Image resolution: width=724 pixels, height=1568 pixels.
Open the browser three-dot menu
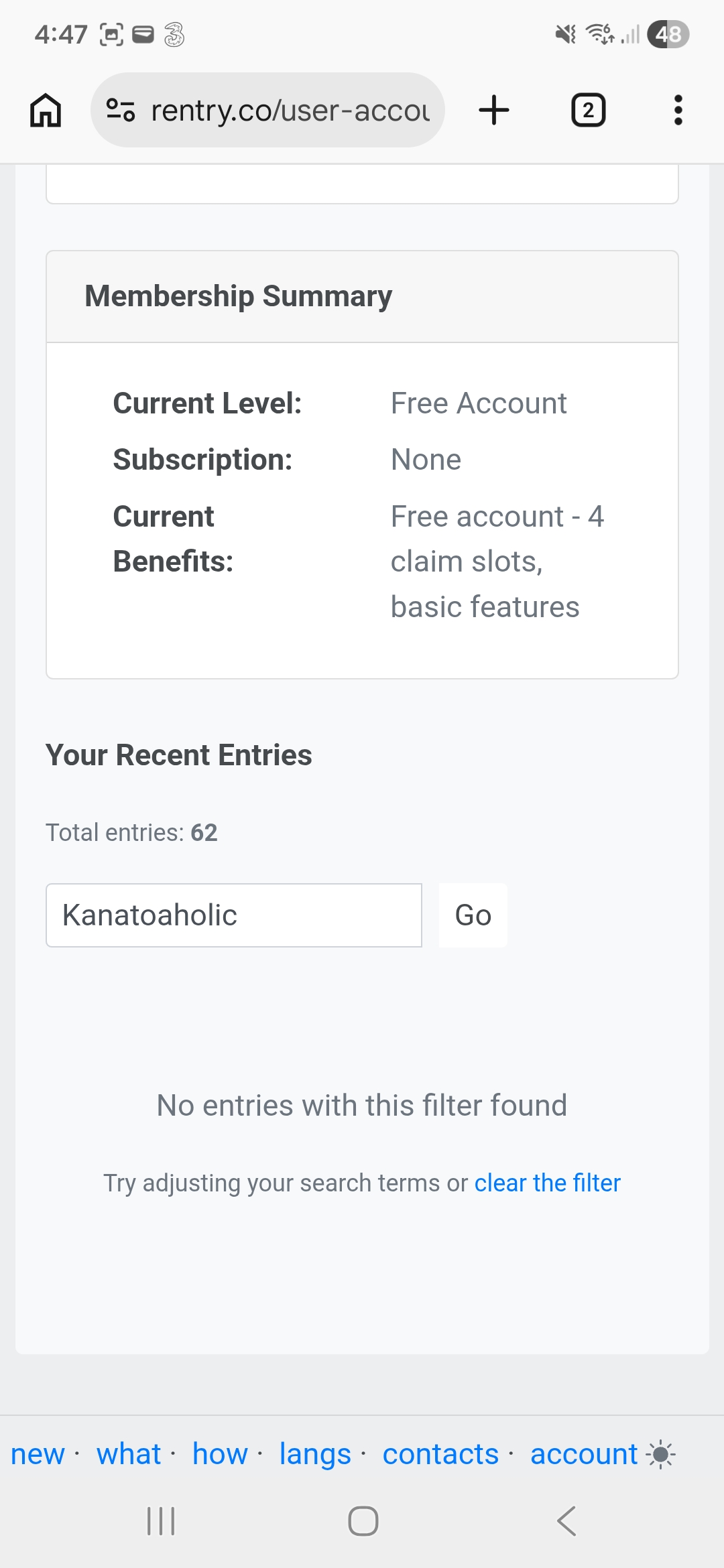pos(678,110)
